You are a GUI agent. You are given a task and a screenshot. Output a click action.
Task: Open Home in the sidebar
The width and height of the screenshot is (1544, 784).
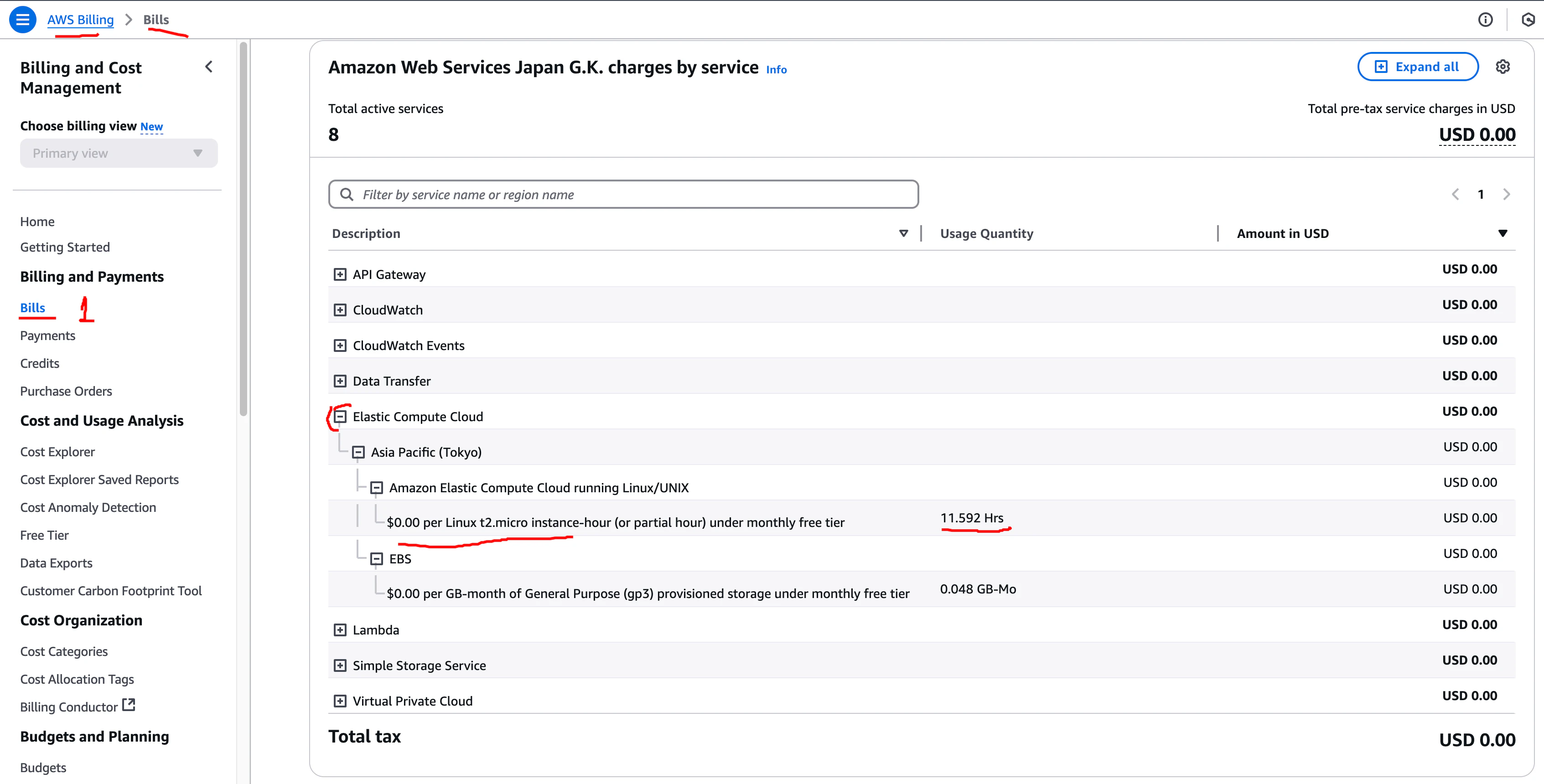click(x=37, y=222)
